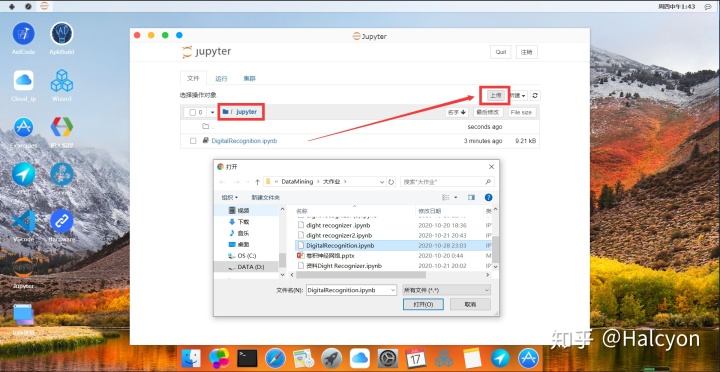The image size is (720, 372).
Task: Toggle preview pane in Open dialog
Action: pos(472,197)
